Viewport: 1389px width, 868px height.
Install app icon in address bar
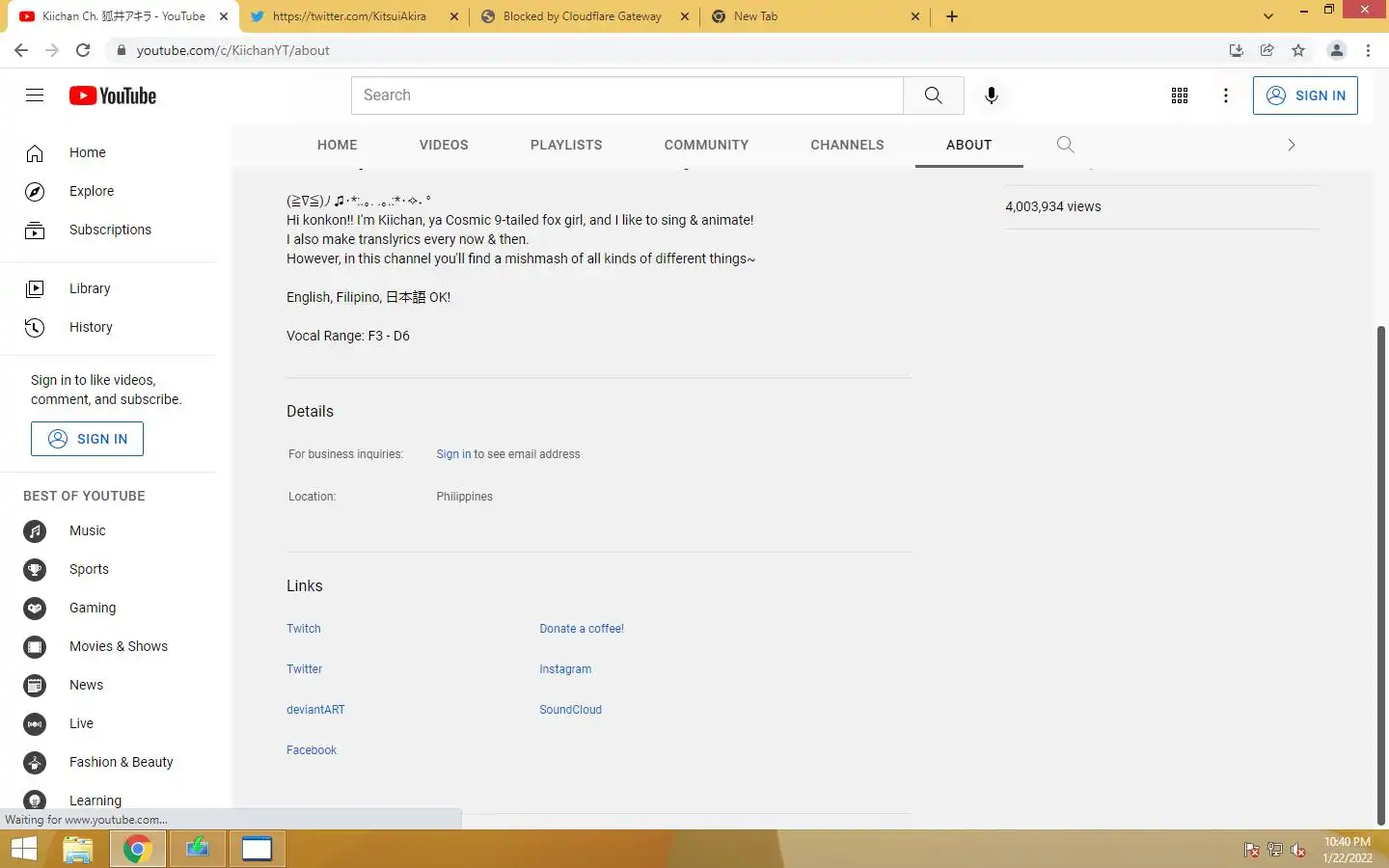pyautogui.click(x=1237, y=50)
